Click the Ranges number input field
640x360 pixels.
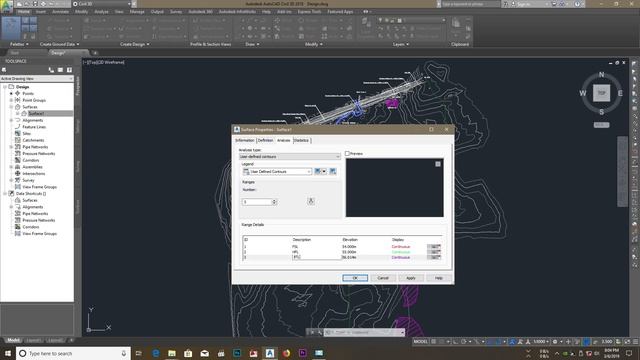257,202
